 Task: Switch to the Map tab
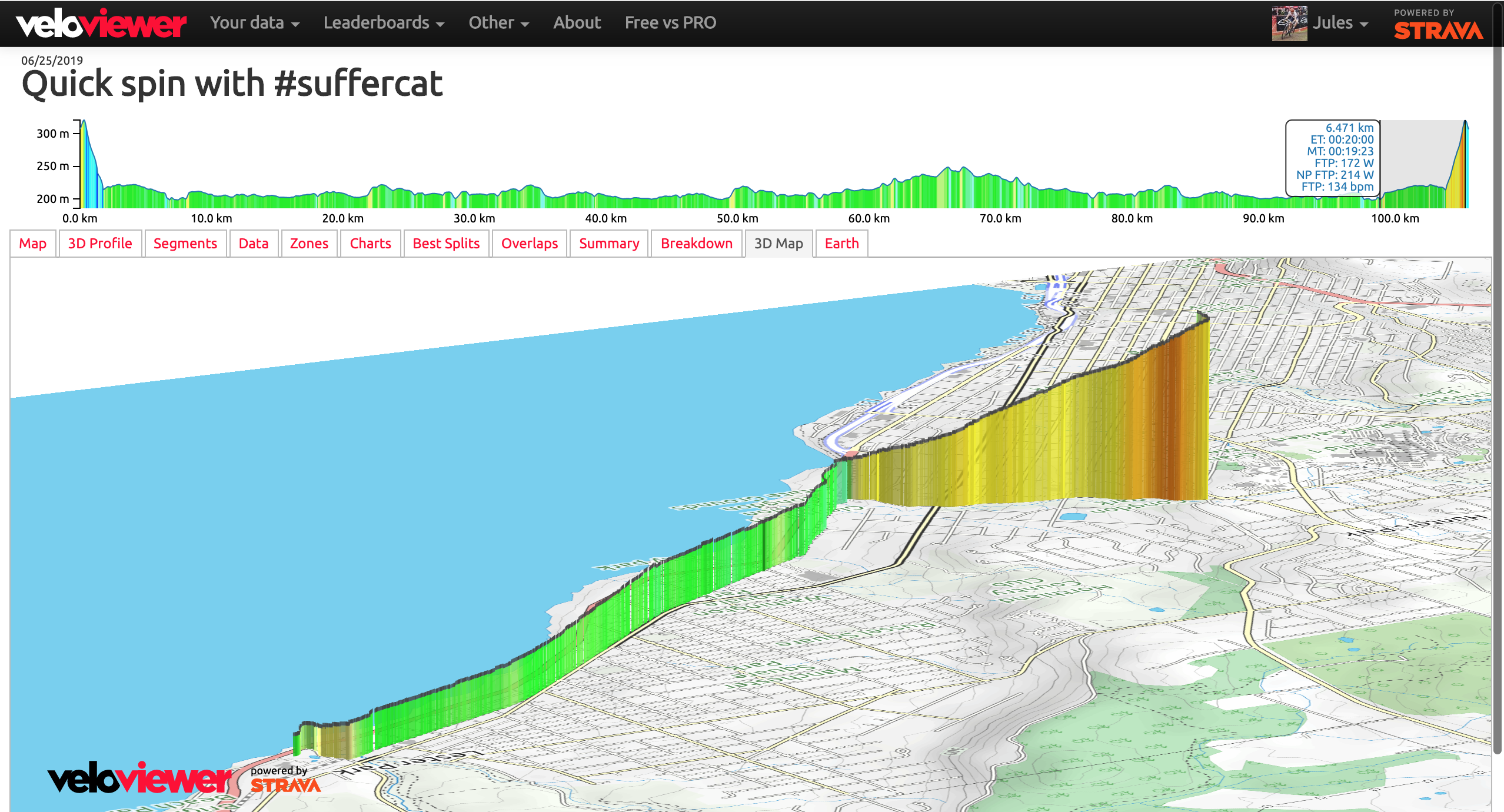tap(33, 244)
